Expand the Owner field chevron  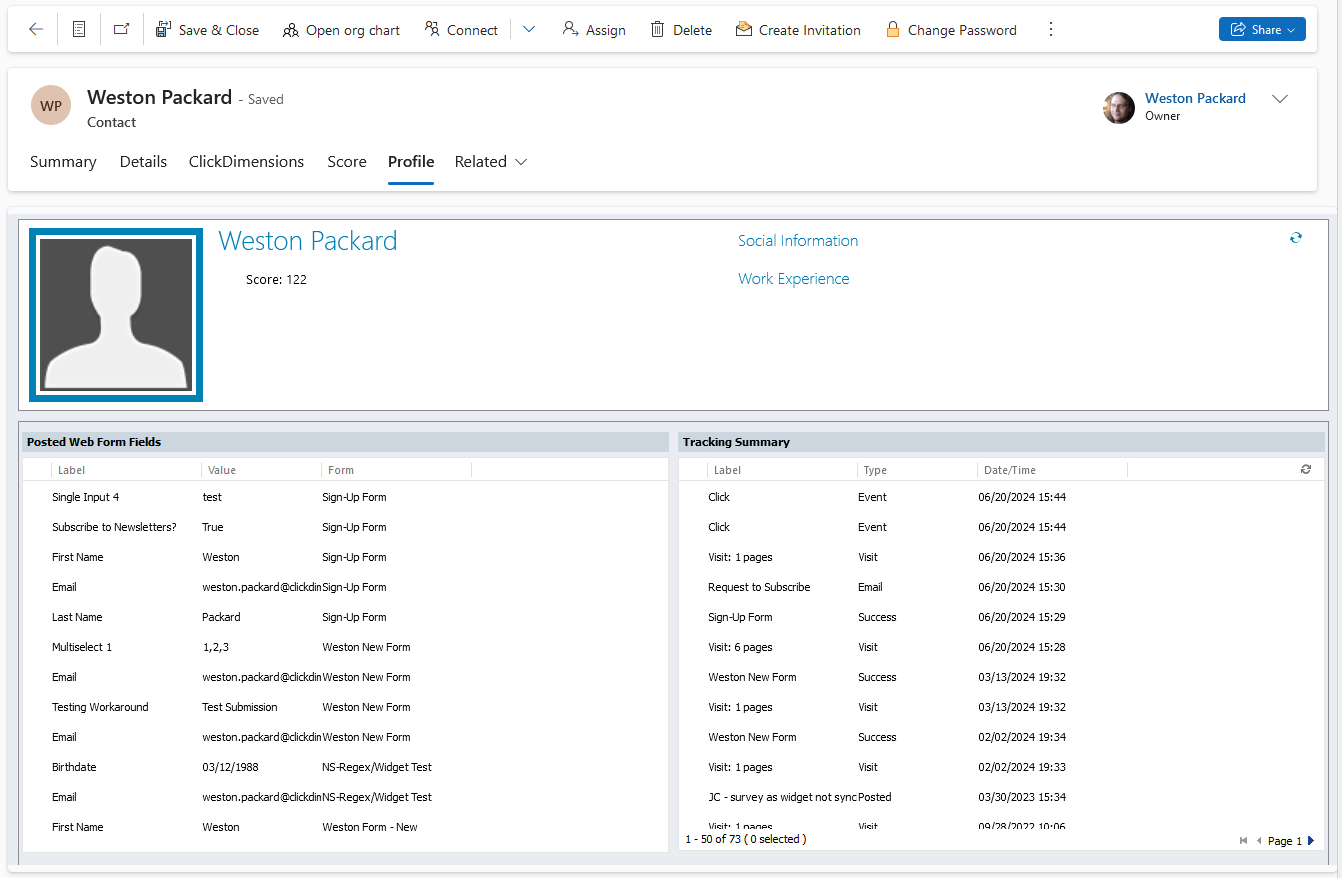coord(1280,98)
